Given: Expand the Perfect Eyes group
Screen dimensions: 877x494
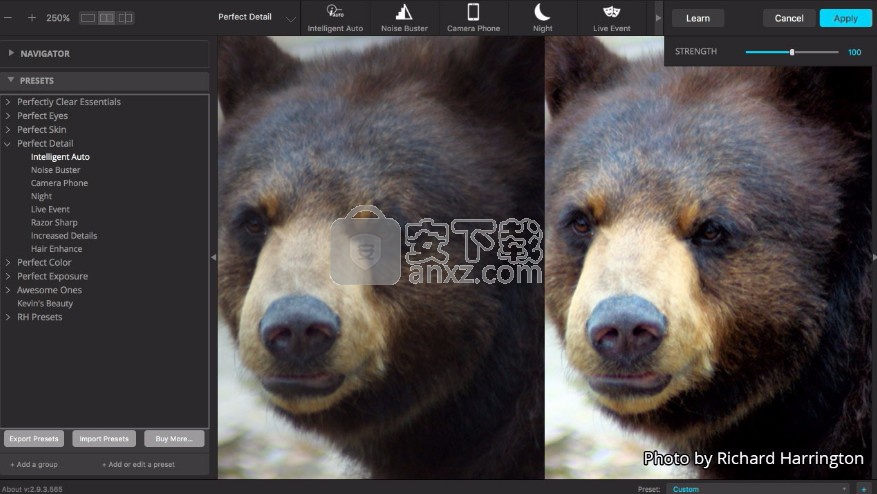Looking at the screenshot, I should coord(8,116).
